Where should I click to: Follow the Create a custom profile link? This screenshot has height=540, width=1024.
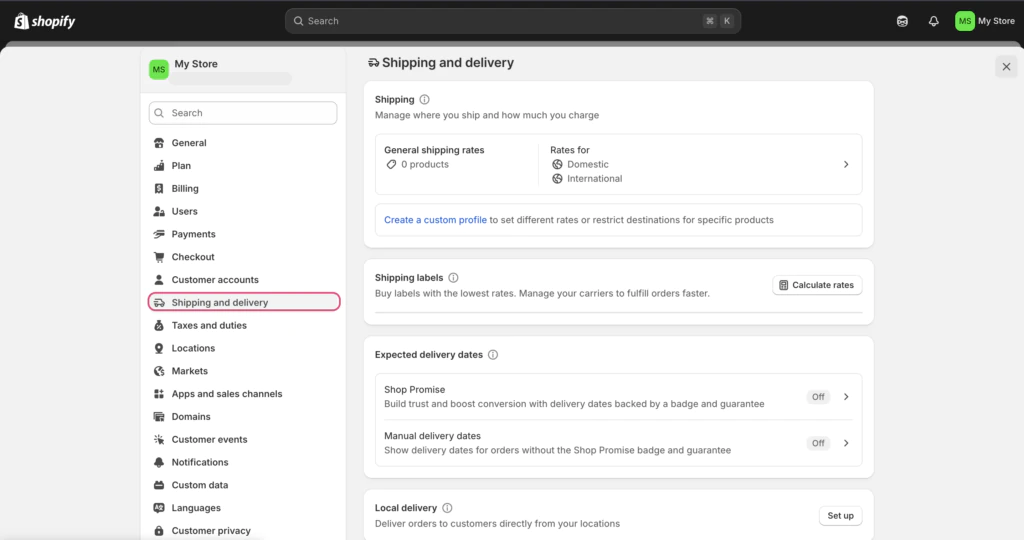coord(435,220)
